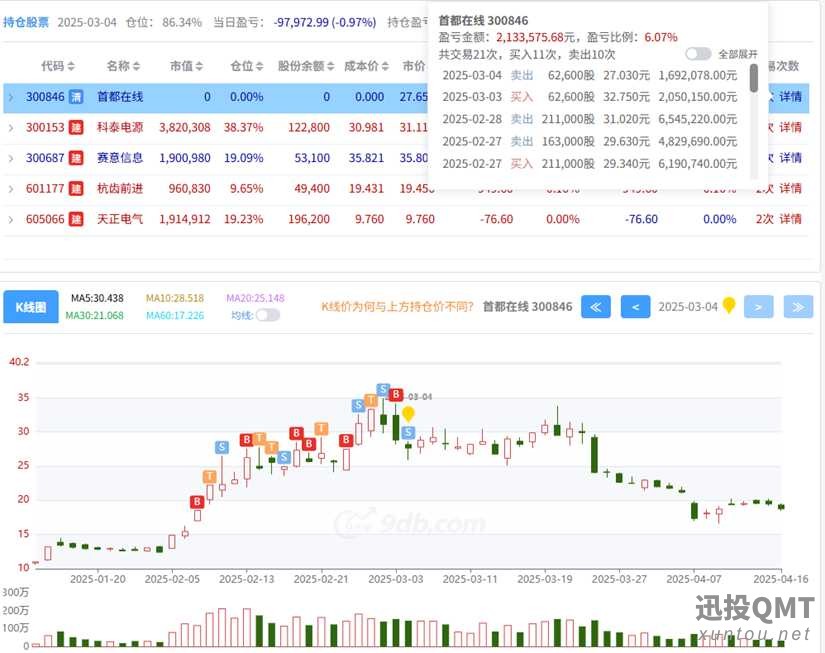This screenshot has width=825, height=653.
Task: Go to previous day with single-left arrow
Action: pos(635,307)
